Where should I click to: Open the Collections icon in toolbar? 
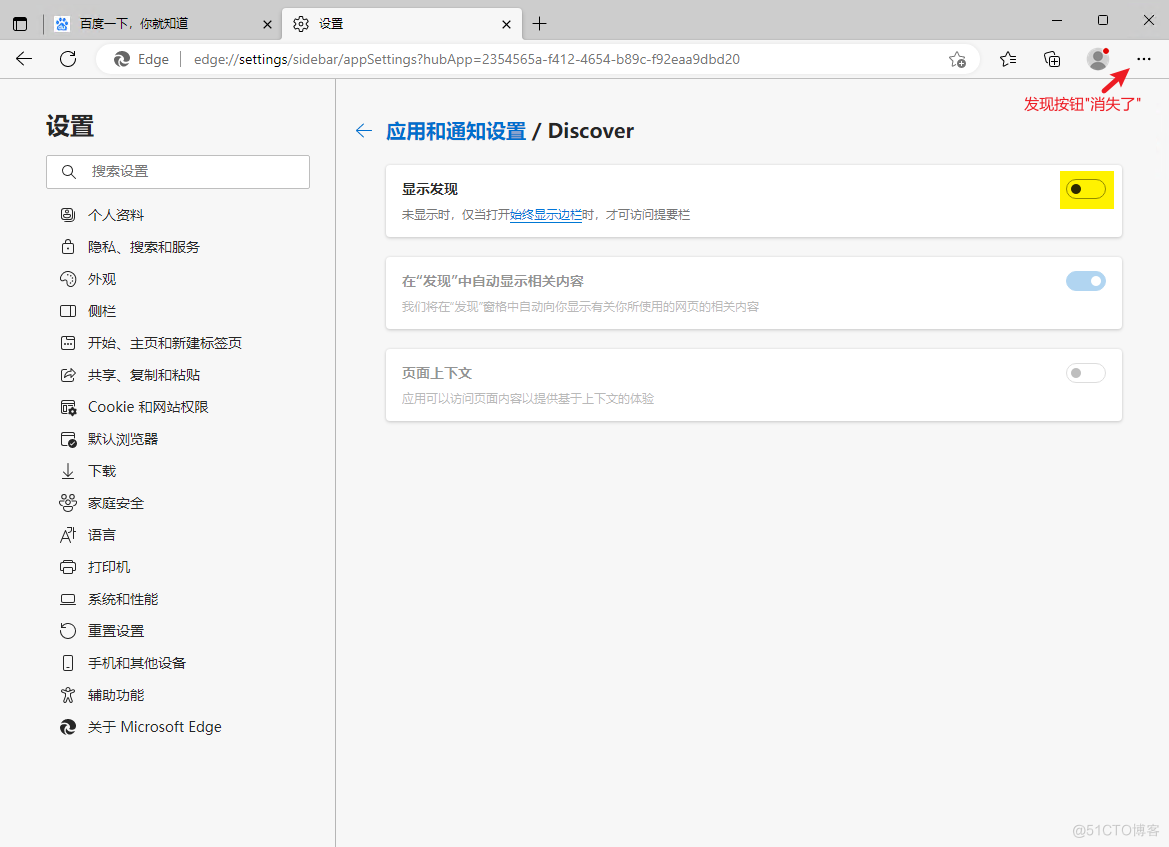(1052, 59)
